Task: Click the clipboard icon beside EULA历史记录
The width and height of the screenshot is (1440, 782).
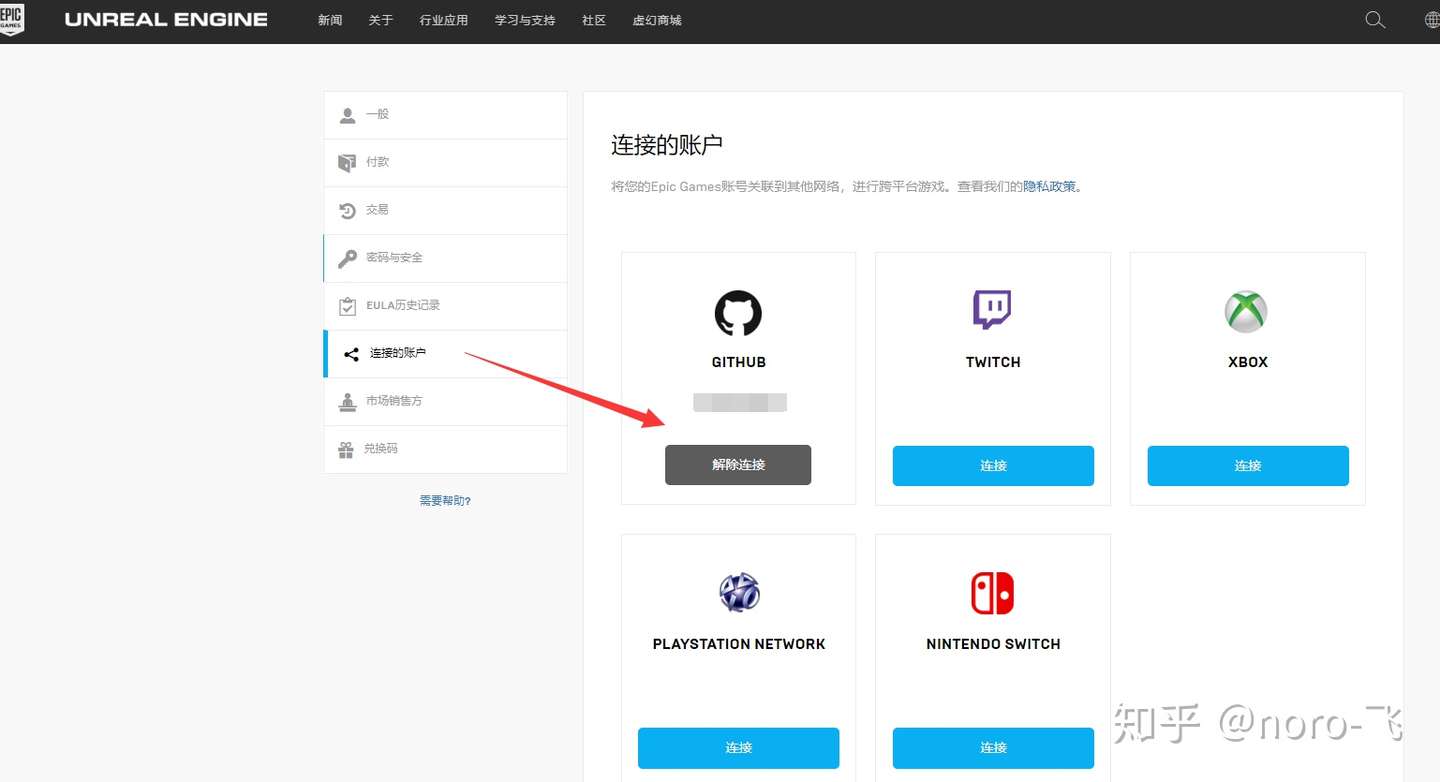Action: pos(347,306)
